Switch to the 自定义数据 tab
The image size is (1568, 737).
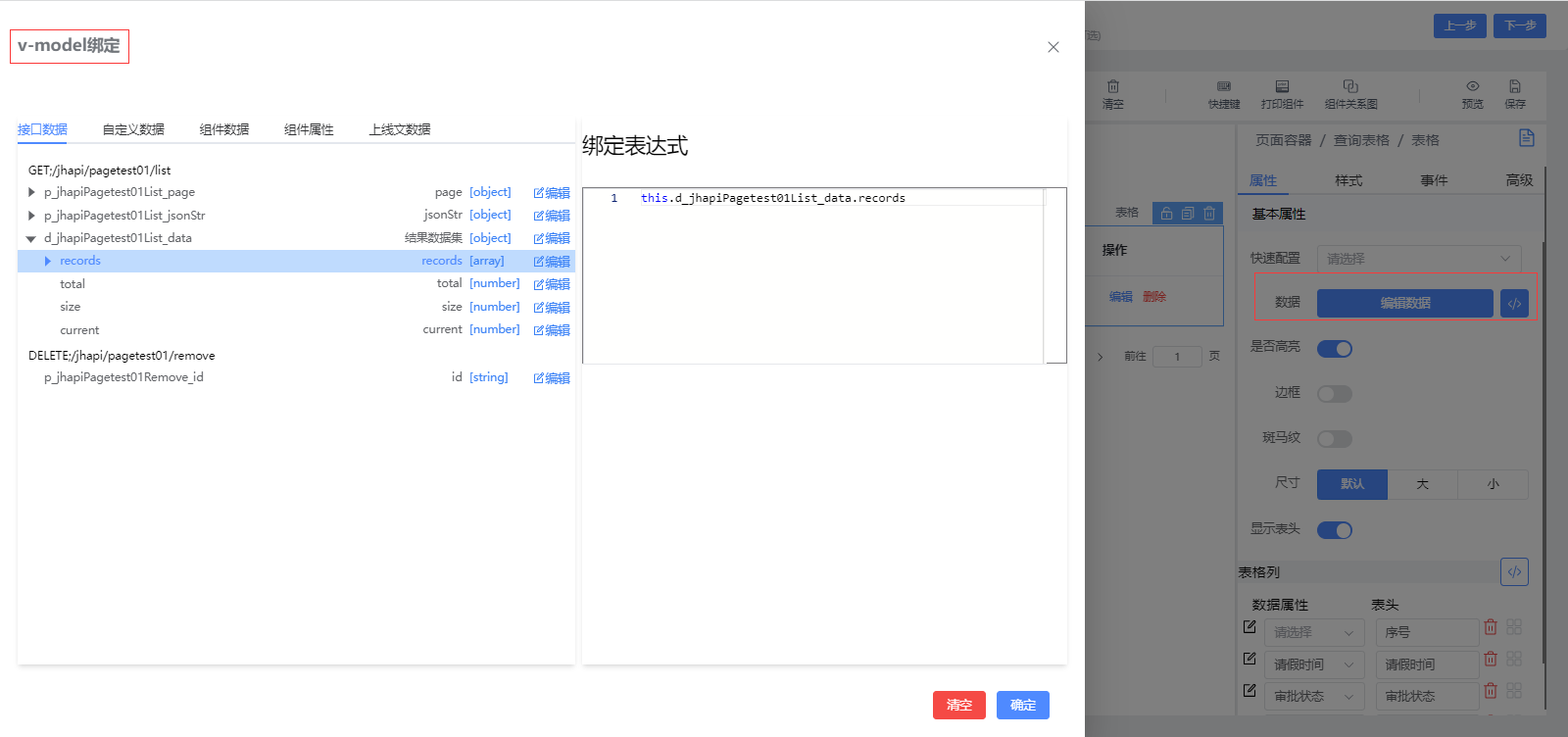[x=133, y=129]
